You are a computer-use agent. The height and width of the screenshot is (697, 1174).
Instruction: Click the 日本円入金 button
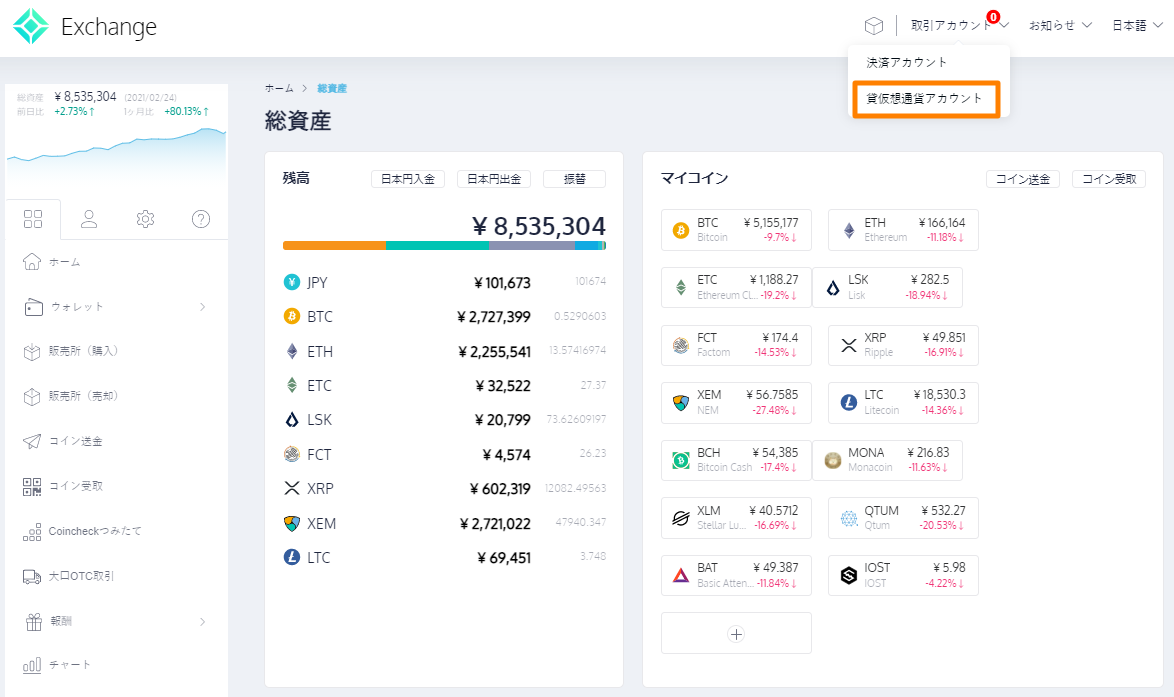pyautogui.click(x=408, y=179)
